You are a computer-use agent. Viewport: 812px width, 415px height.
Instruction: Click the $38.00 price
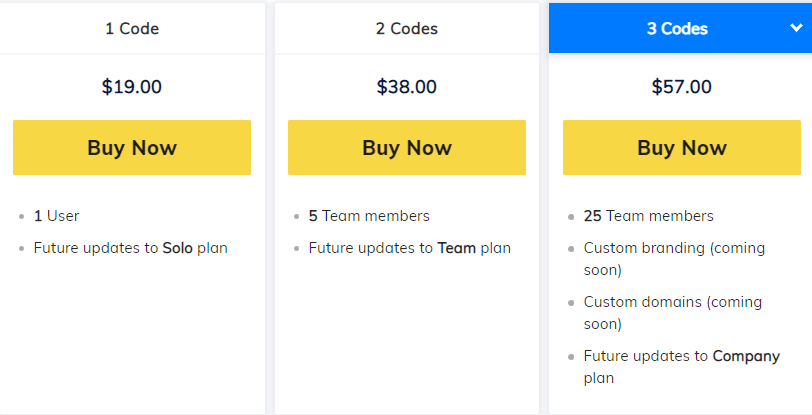(x=406, y=86)
